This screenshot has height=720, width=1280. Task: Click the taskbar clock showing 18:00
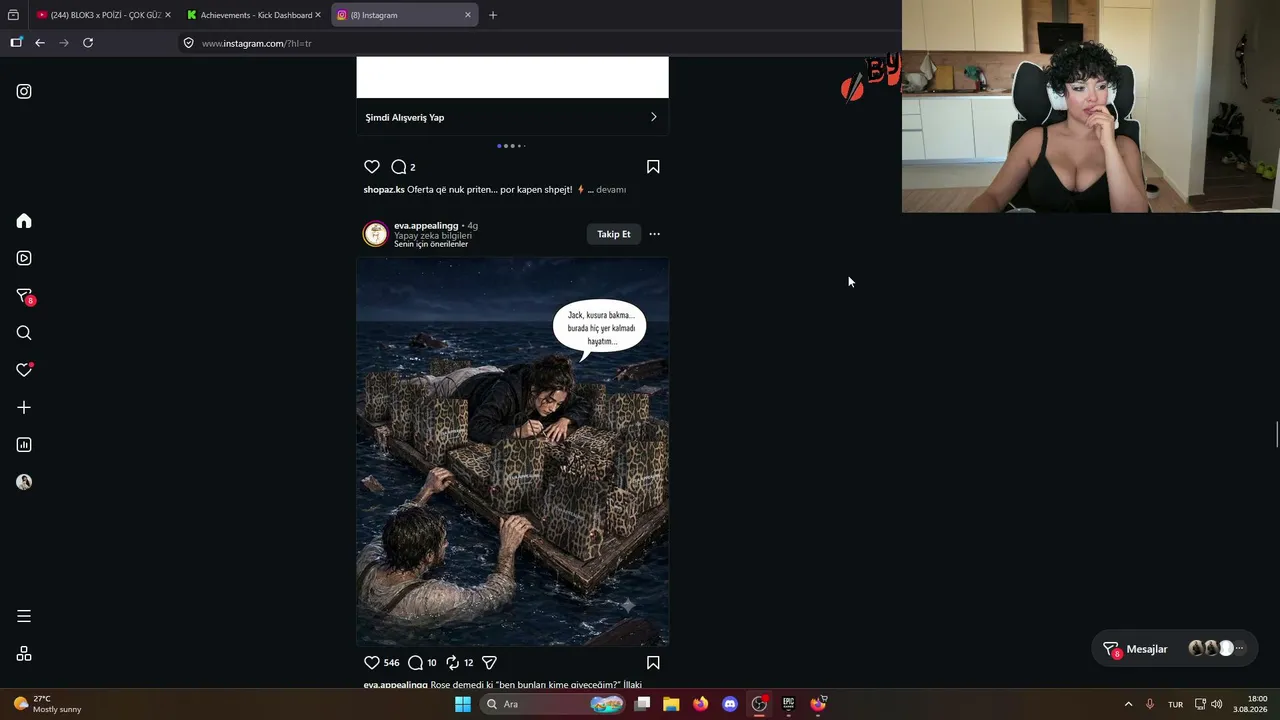click(x=1250, y=704)
